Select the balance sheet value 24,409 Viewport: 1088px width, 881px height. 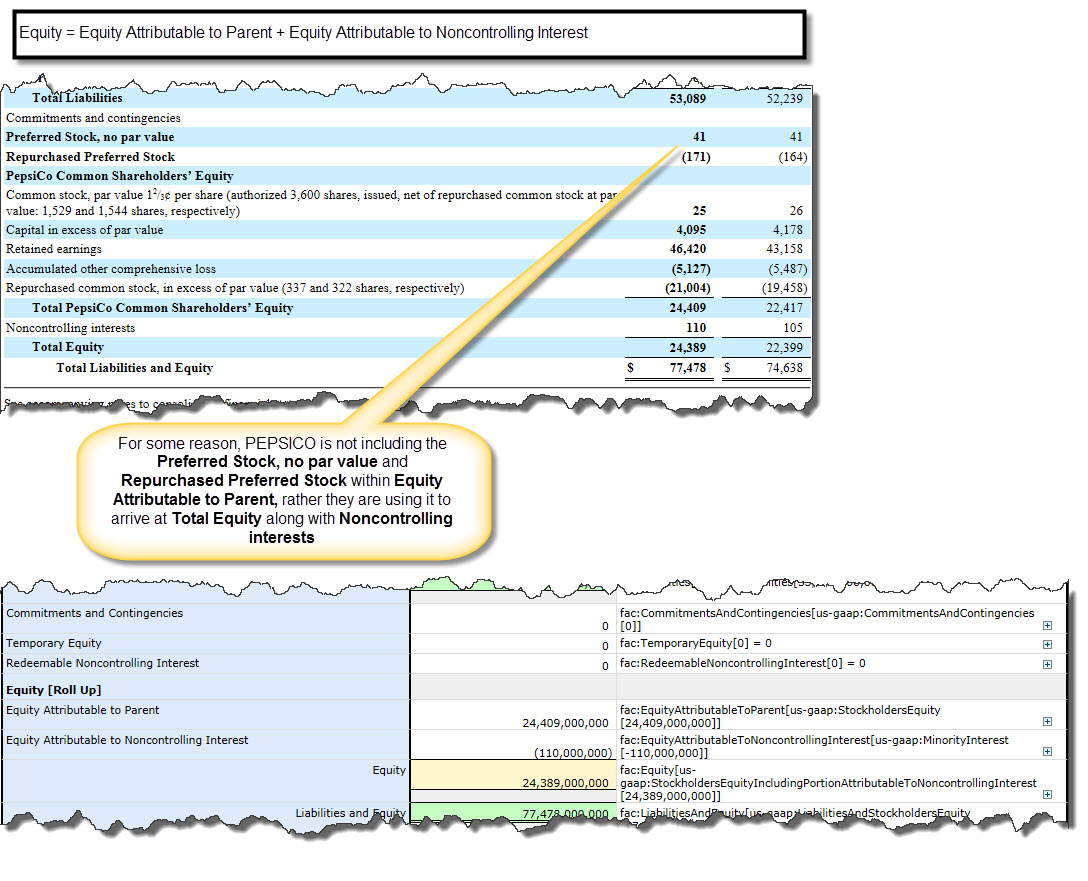point(688,308)
